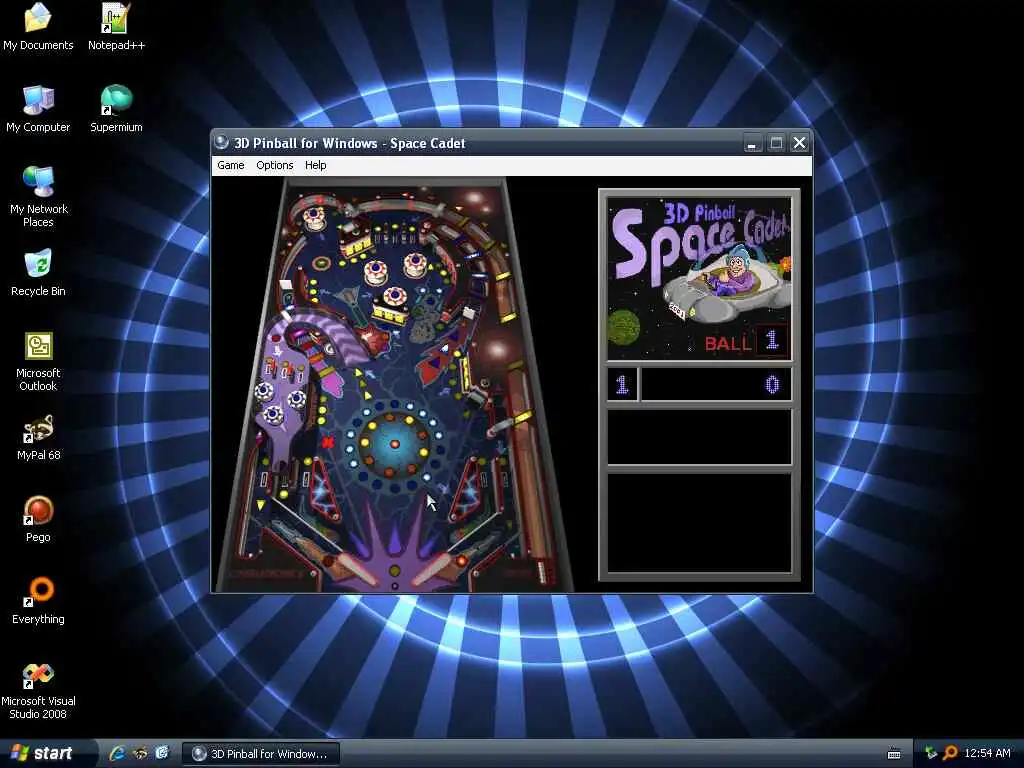Click the BALL 1 counter
The height and width of the screenshot is (768, 1024).
[x=746, y=341]
